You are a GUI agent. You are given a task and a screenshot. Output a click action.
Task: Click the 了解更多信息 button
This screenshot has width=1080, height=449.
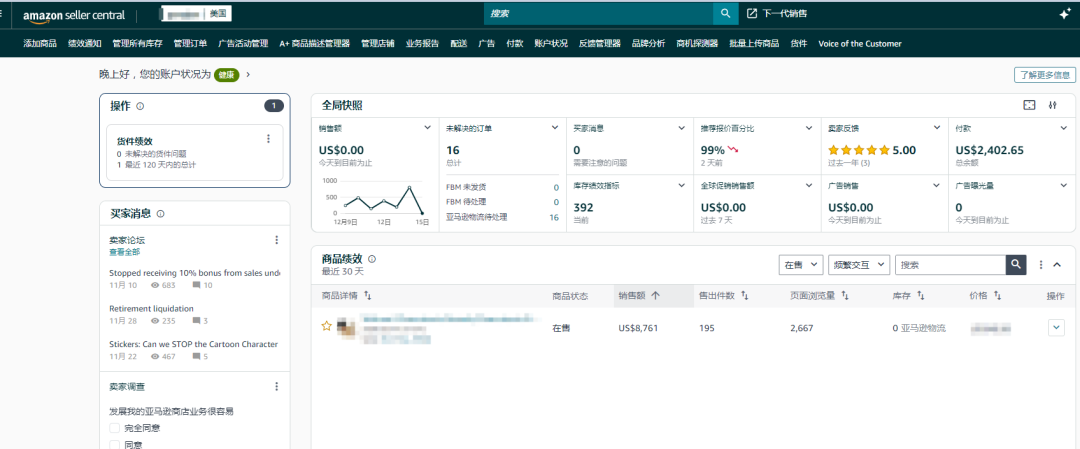(x=1044, y=75)
